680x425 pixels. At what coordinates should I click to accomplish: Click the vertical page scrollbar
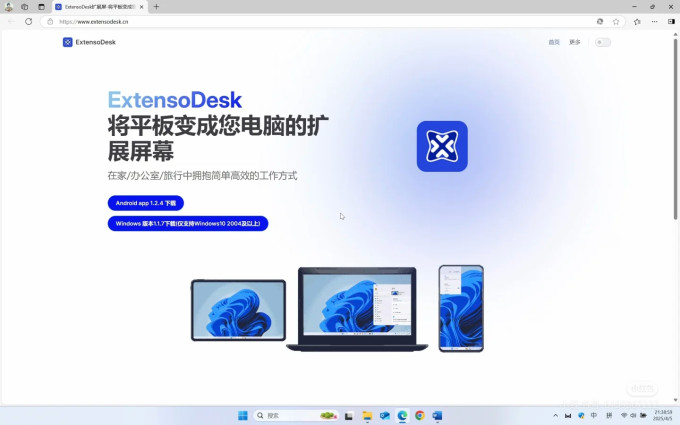tap(675, 129)
